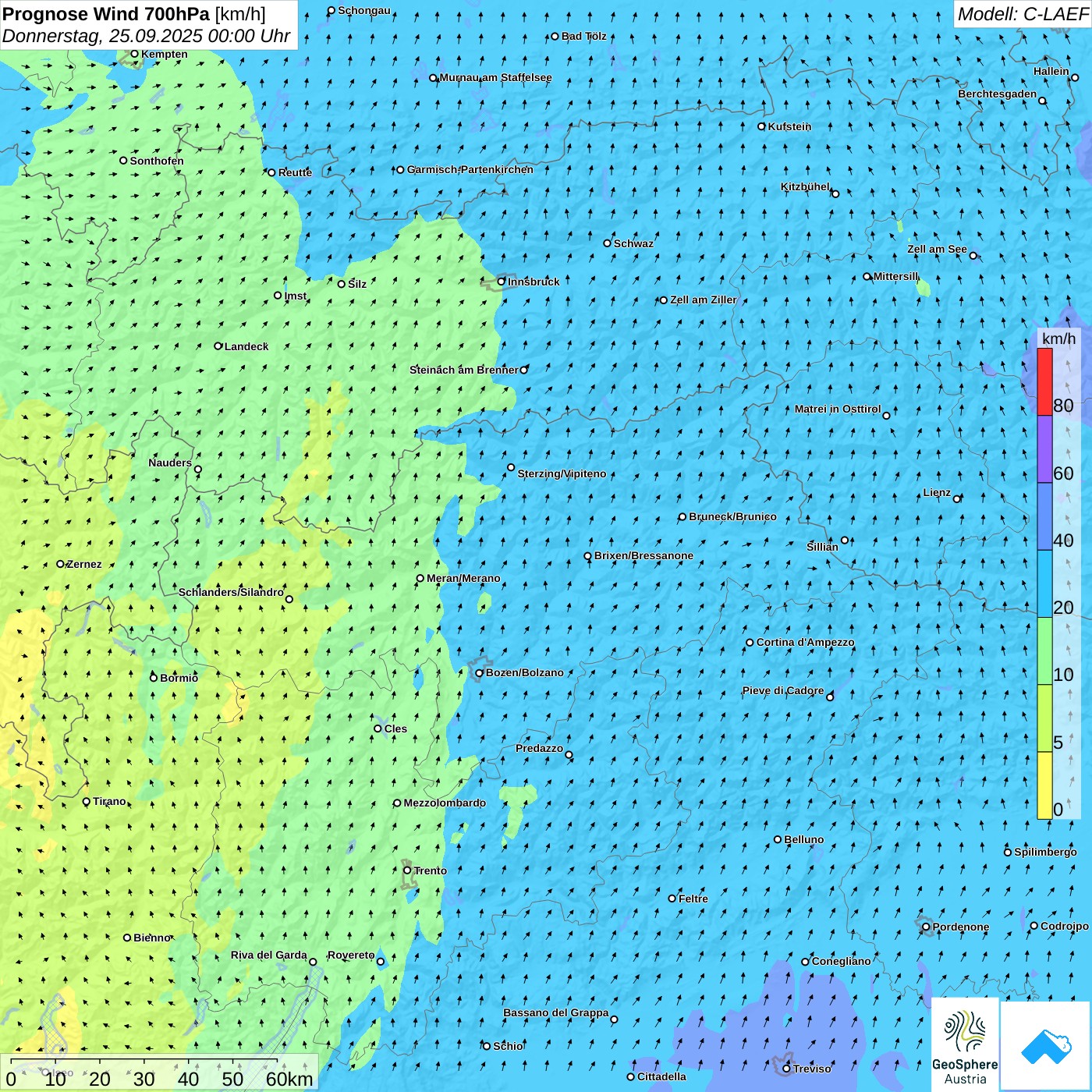1092x1092 pixels.
Task: Click the Treviso city marker
Action: pos(786,1069)
